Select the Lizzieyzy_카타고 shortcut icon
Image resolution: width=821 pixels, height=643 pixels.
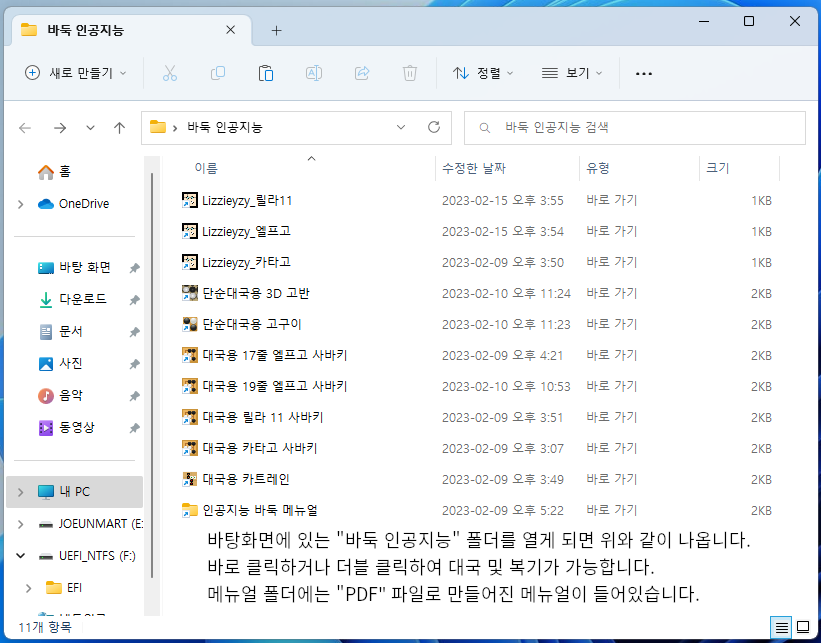pyautogui.click(x=190, y=262)
